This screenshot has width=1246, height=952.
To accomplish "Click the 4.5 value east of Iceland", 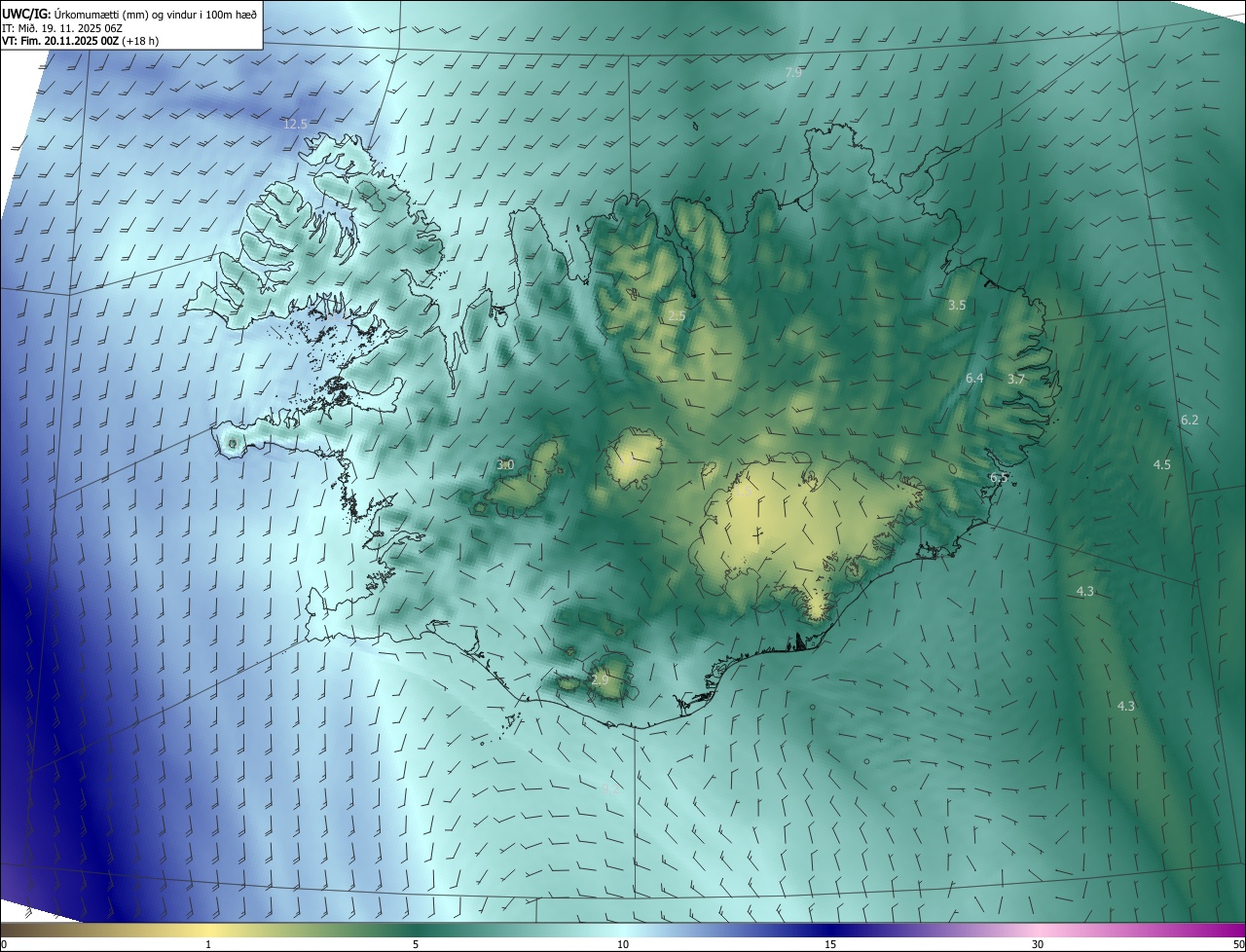I will coord(1162,464).
